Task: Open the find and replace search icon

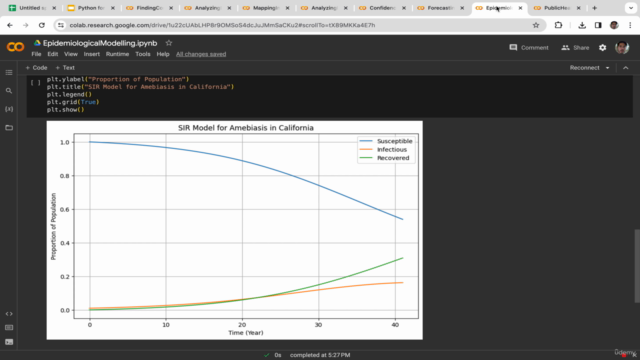Action: pyautogui.click(x=9, y=91)
